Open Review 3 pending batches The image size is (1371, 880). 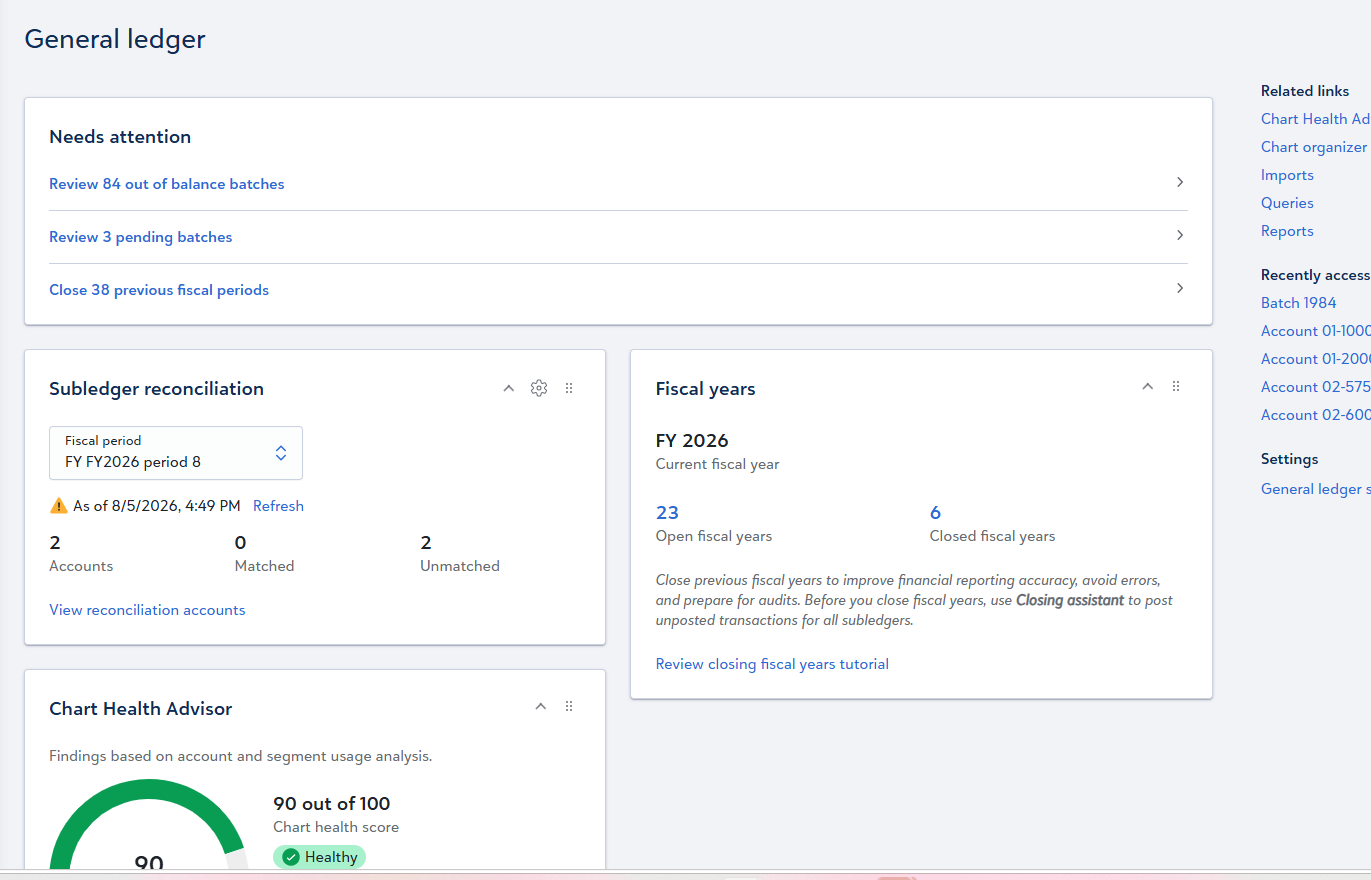coord(141,237)
